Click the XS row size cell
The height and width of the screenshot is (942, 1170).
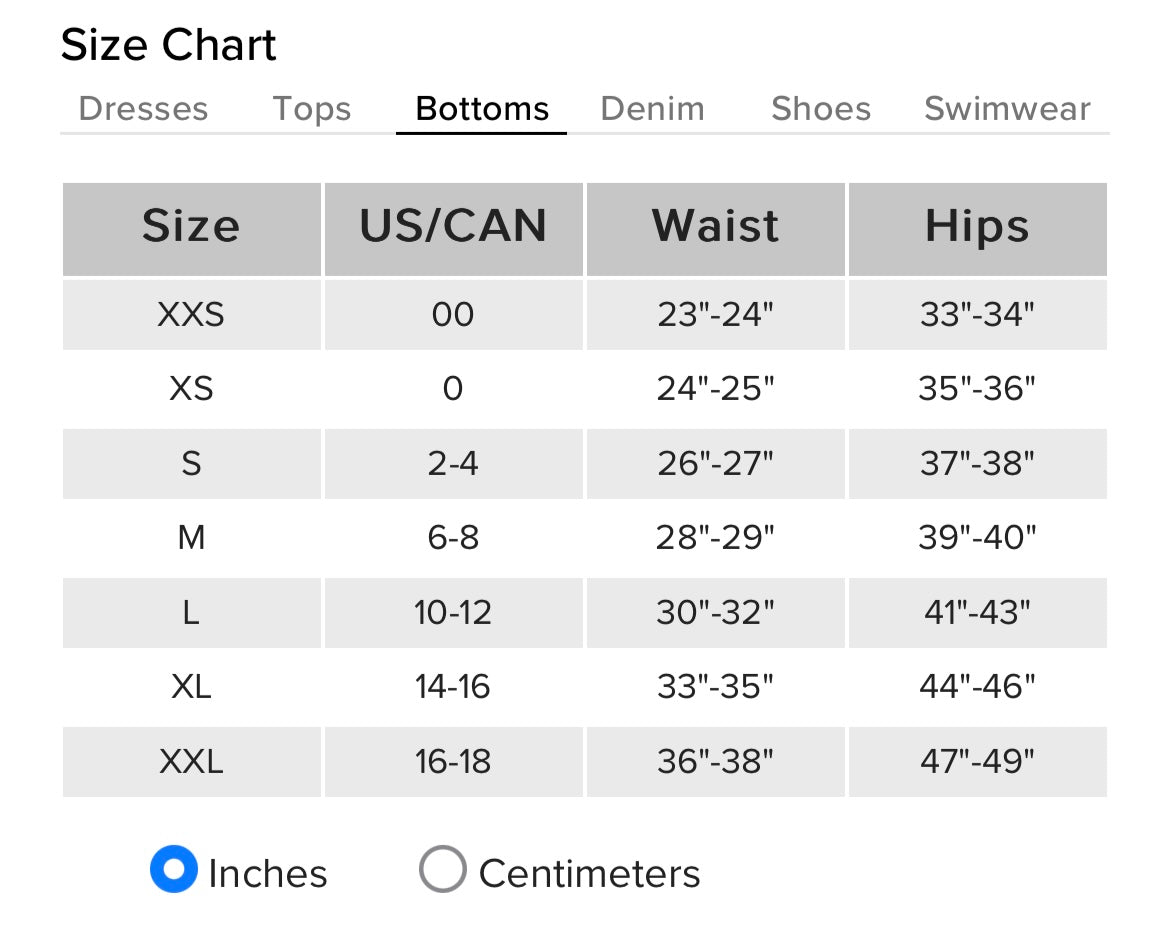click(191, 389)
